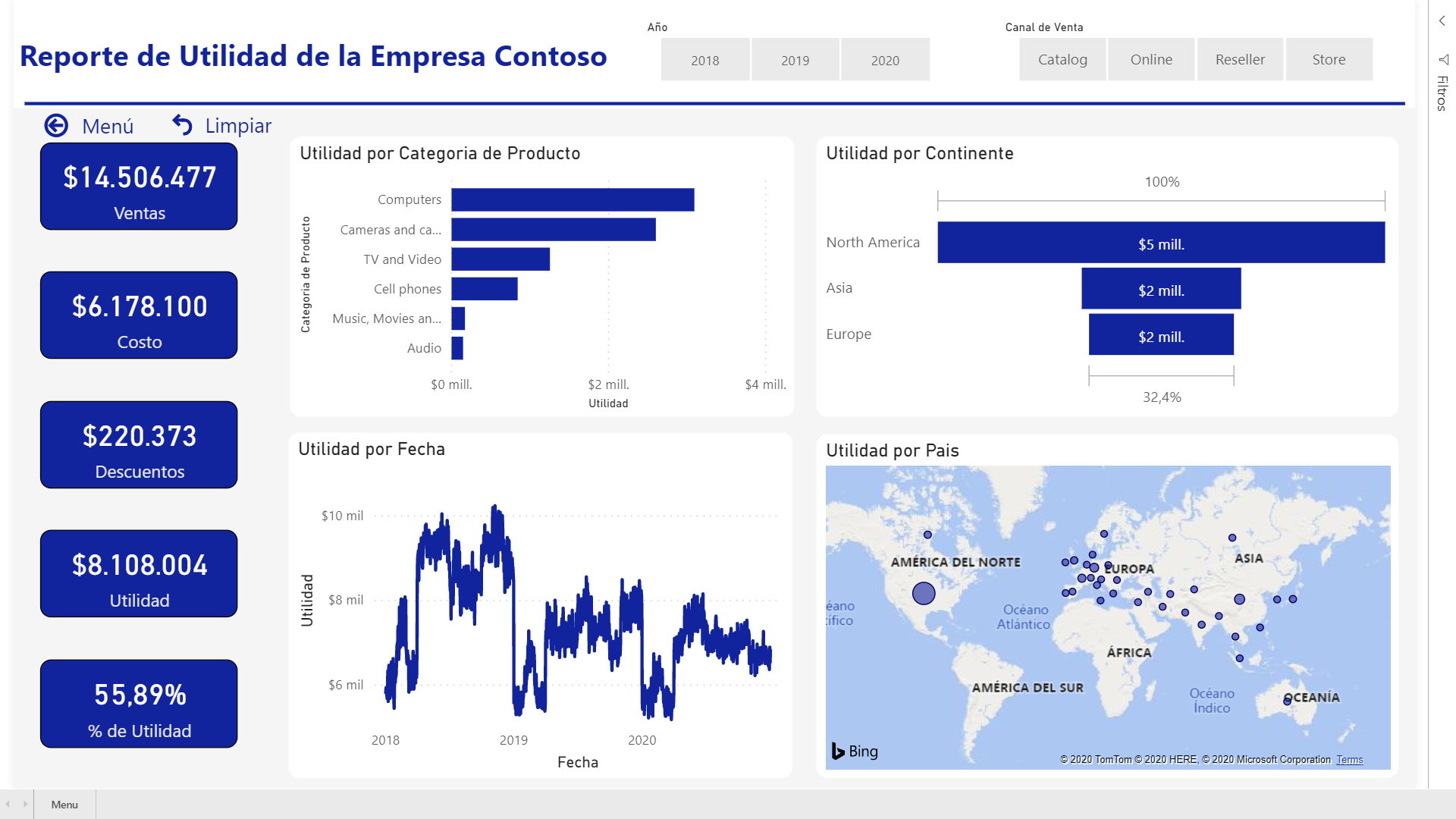Image resolution: width=1456 pixels, height=819 pixels.
Task: Select the Ventas $14.506.477 card
Action: click(139, 187)
